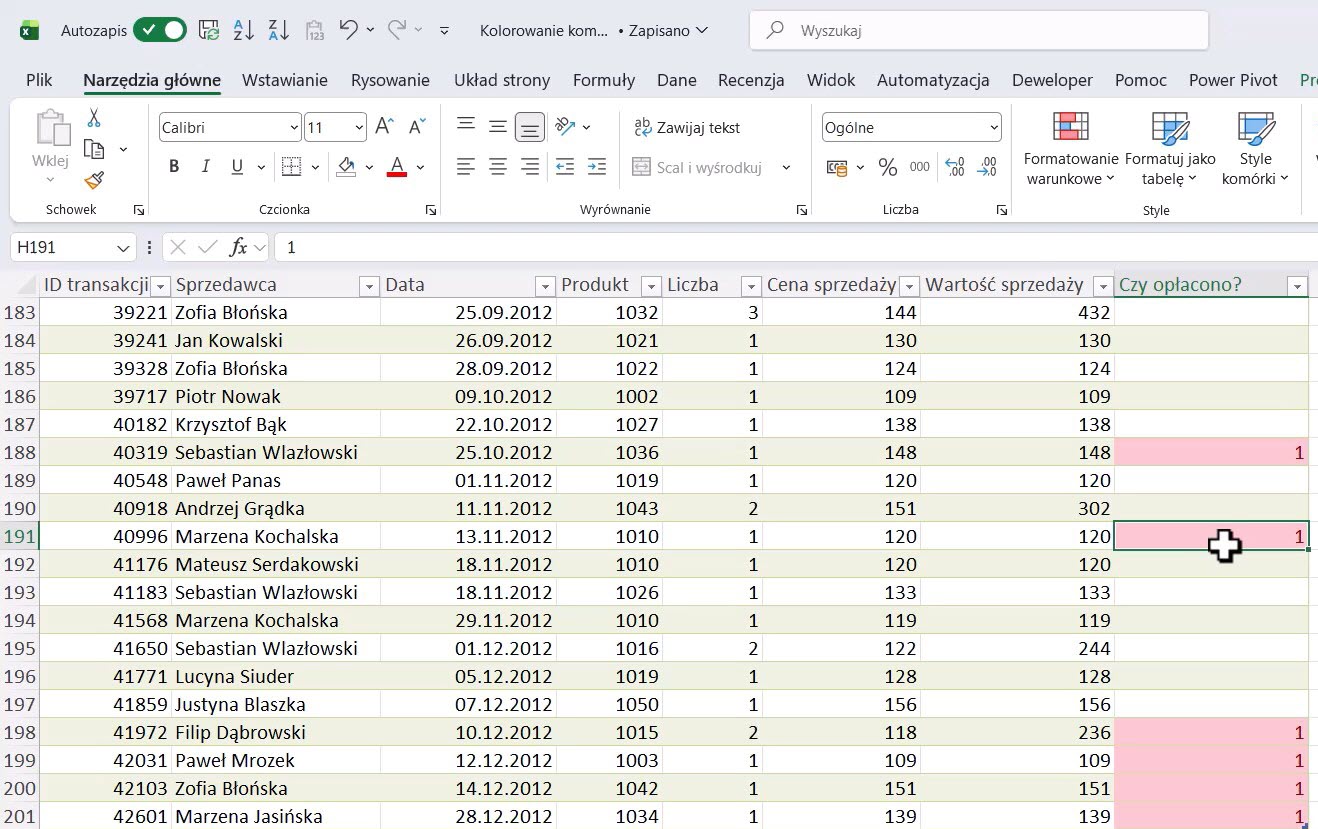Click the increase indent icon
1318x829 pixels.
tap(597, 167)
